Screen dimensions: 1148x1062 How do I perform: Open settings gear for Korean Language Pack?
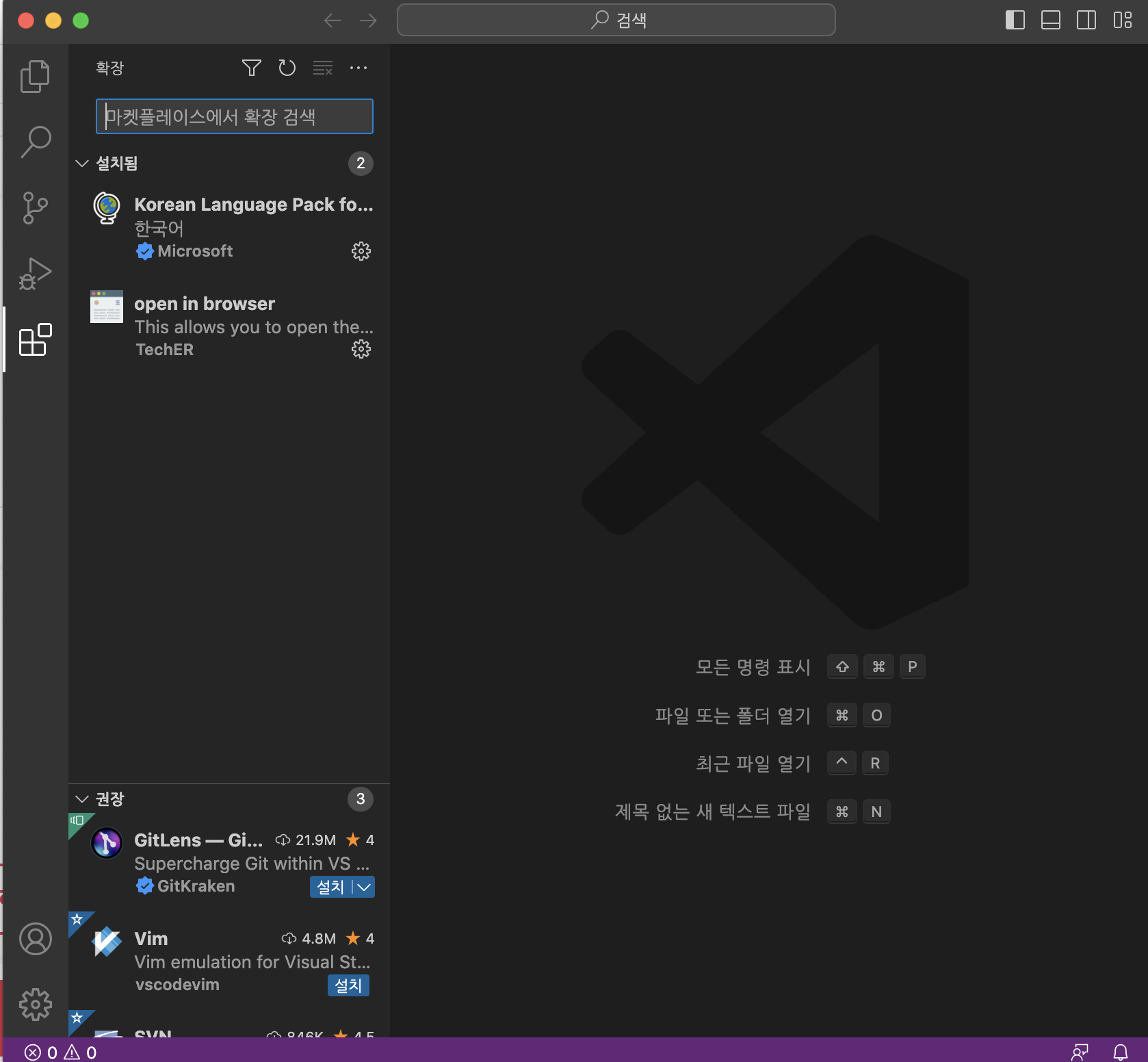pos(361,251)
